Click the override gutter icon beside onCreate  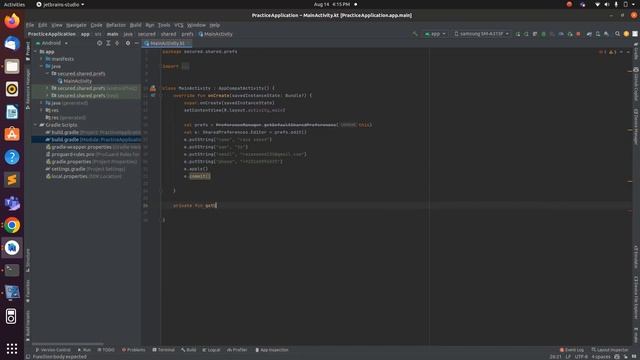pyautogui.click(x=153, y=96)
